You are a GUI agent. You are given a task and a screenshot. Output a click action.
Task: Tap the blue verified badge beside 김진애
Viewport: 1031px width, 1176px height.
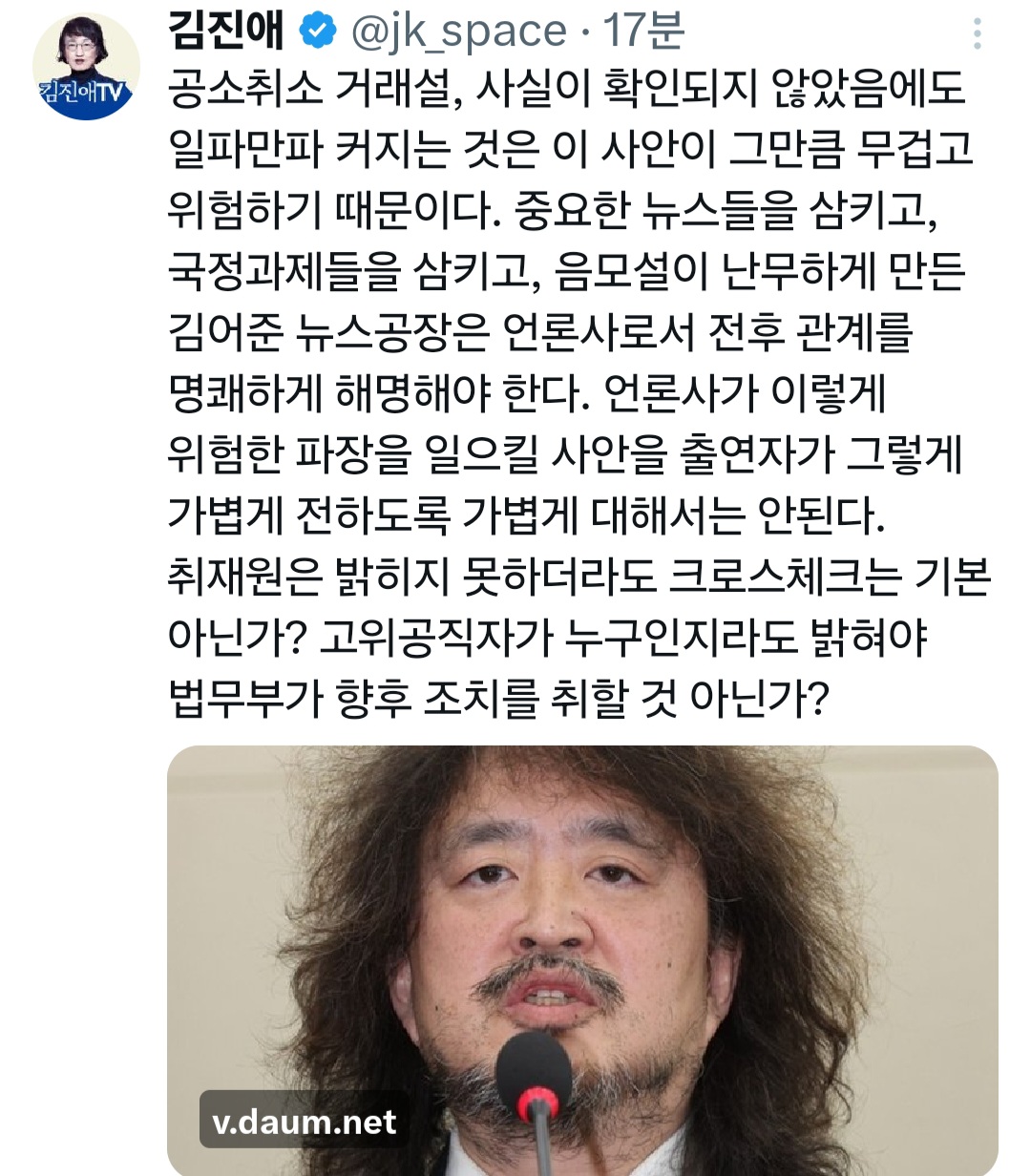point(318,31)
